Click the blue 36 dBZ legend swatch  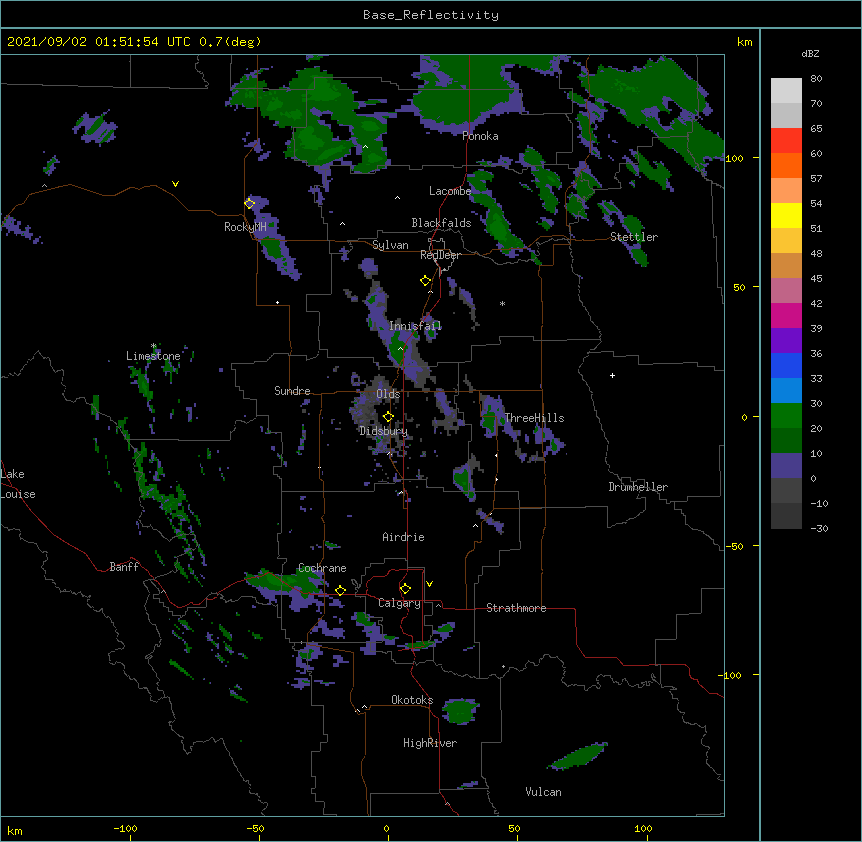coord(786,365)
